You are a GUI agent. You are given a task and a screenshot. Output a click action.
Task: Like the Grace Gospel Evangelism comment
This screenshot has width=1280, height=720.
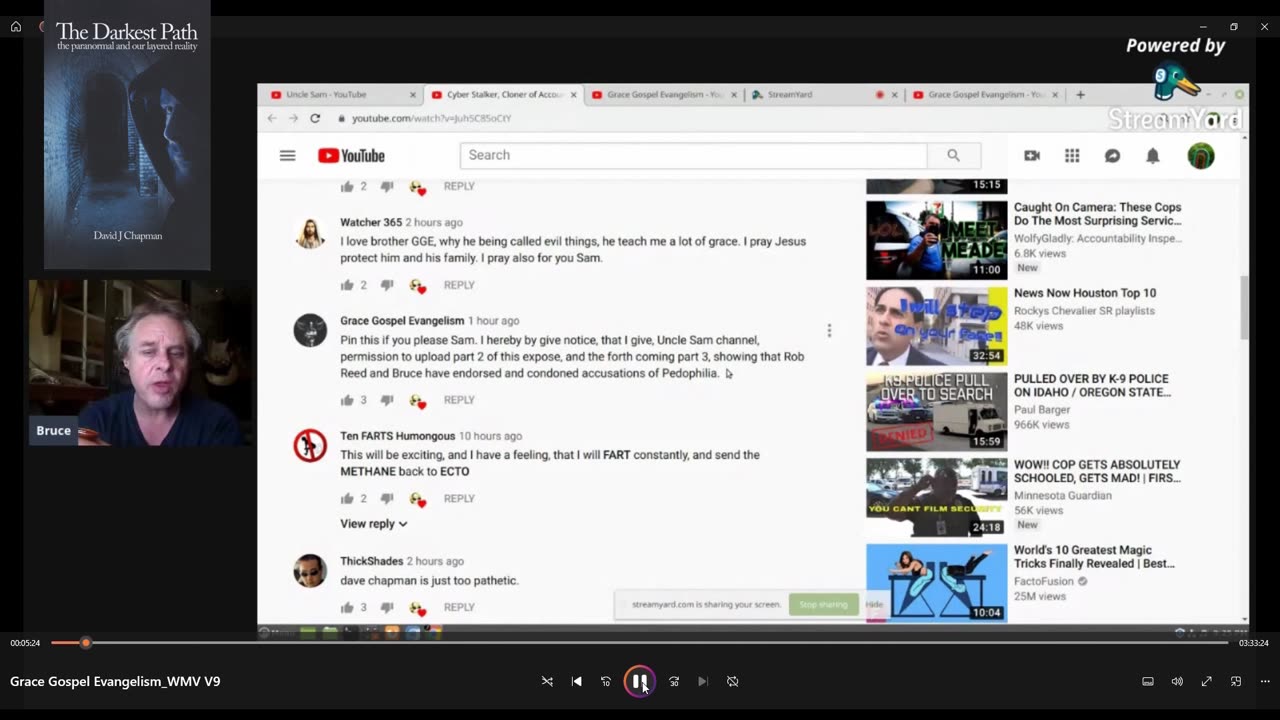click(x=347, y=400)
